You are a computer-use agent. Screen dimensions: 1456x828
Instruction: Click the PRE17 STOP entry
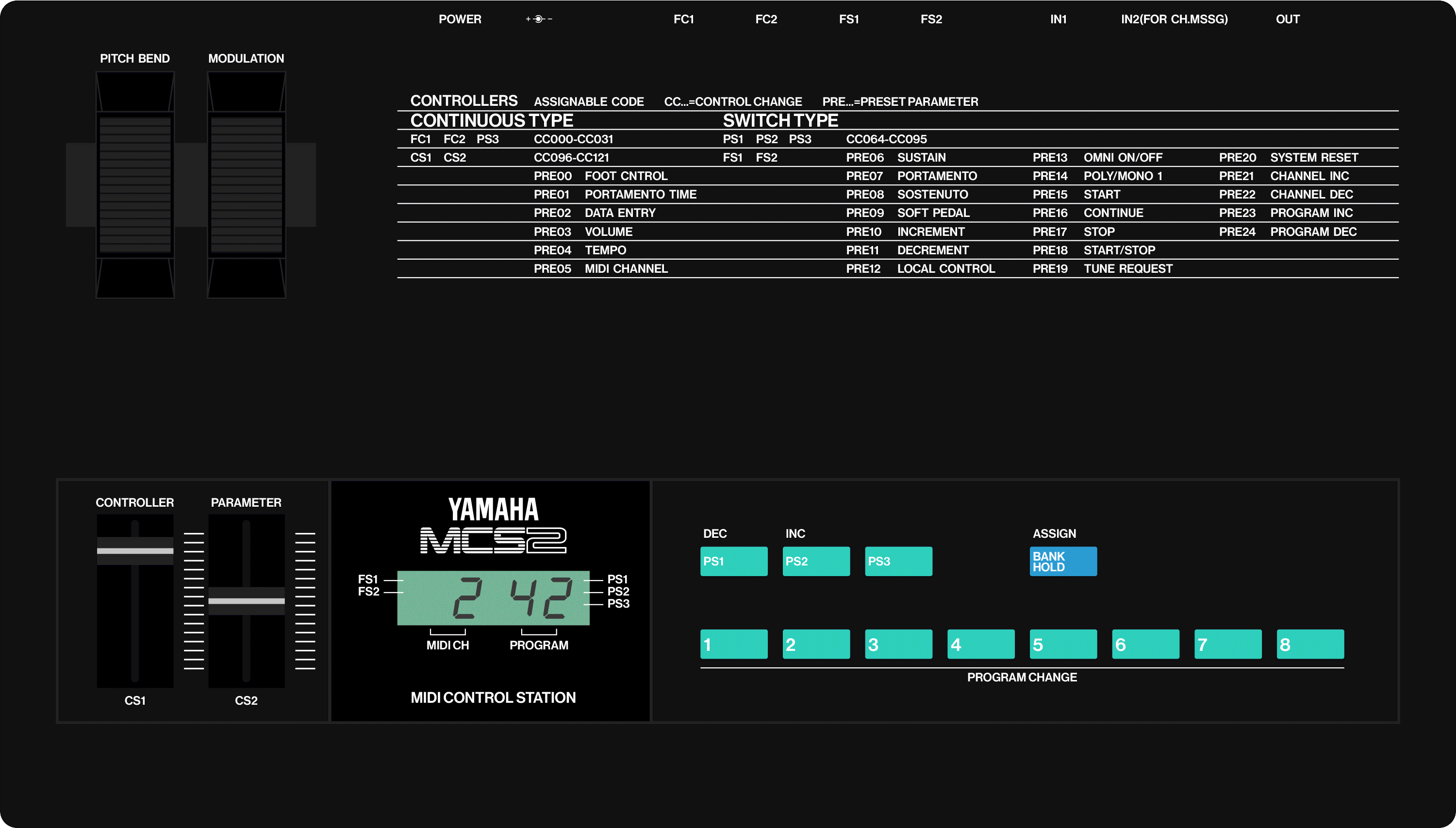[x=1074, y=232]
